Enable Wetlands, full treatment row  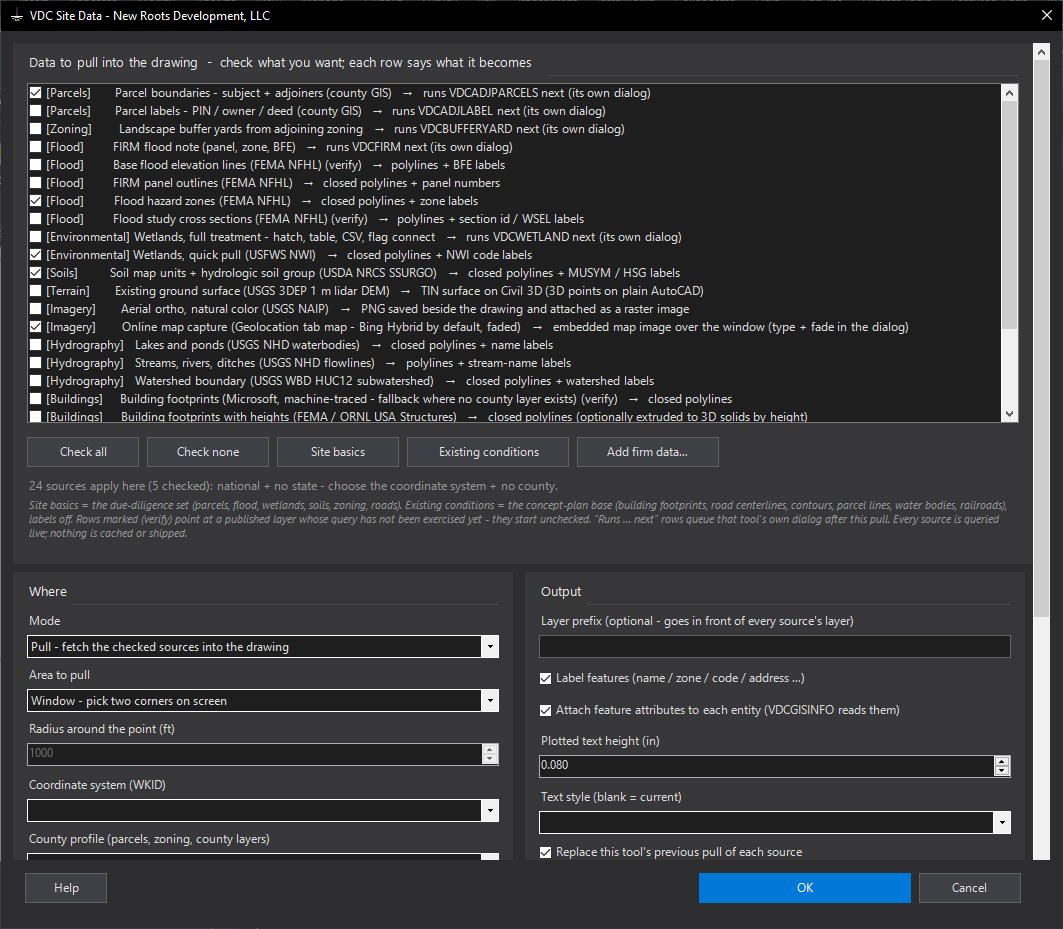(x=35, y=237)
